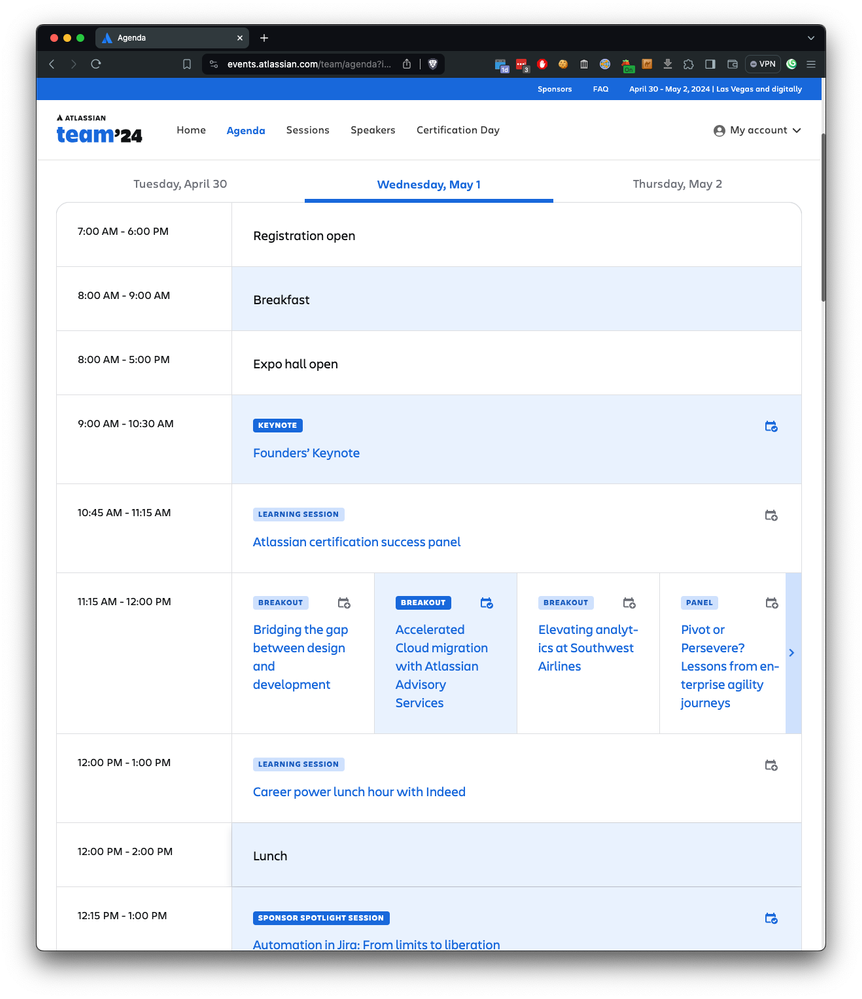Open Atlassian certification success panel link

[x=357, y=542]
